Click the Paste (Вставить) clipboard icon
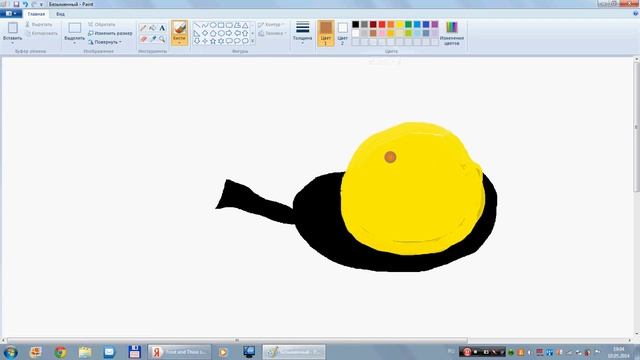Screen dimensions: 640x360 (13, 28)
